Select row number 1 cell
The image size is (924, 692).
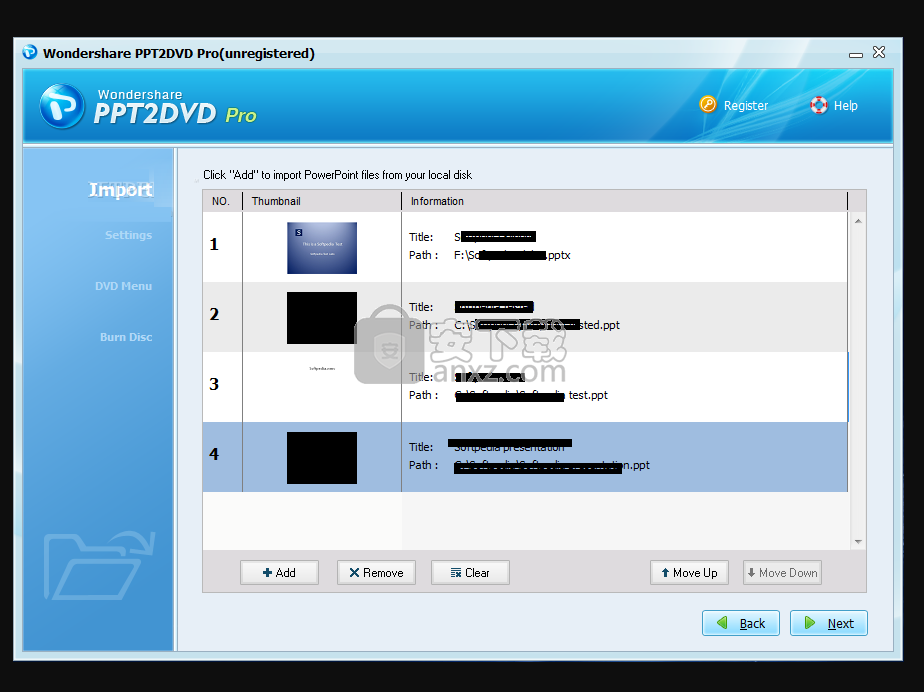coord(222,247)
